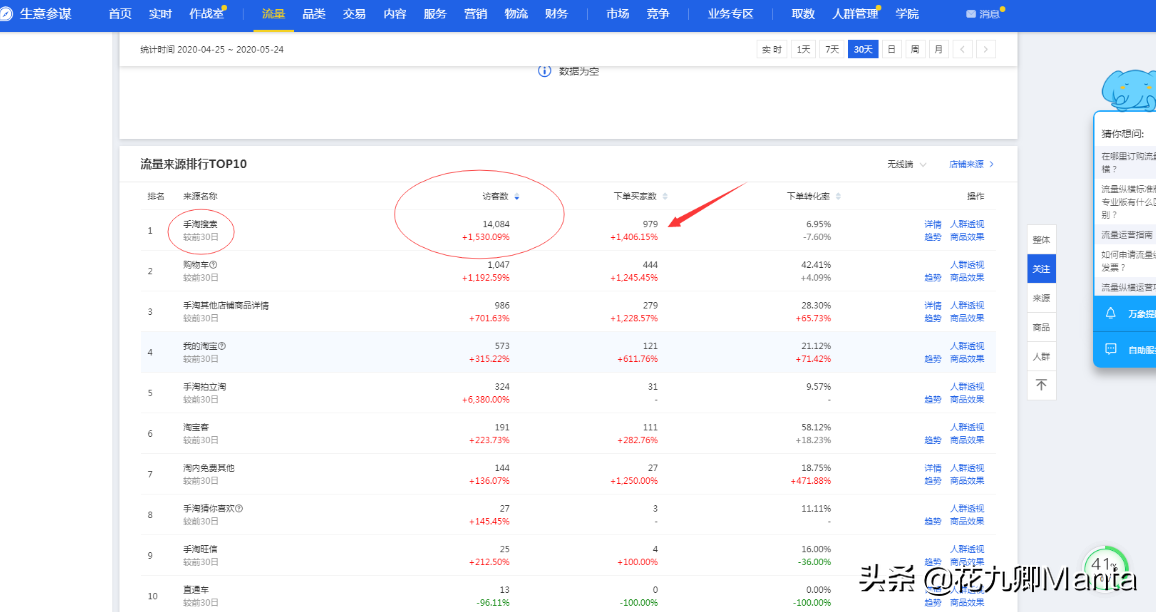Click help icon next to 我的淘宝
Viewport: 1156px width, 612px height.
point(222,346)
